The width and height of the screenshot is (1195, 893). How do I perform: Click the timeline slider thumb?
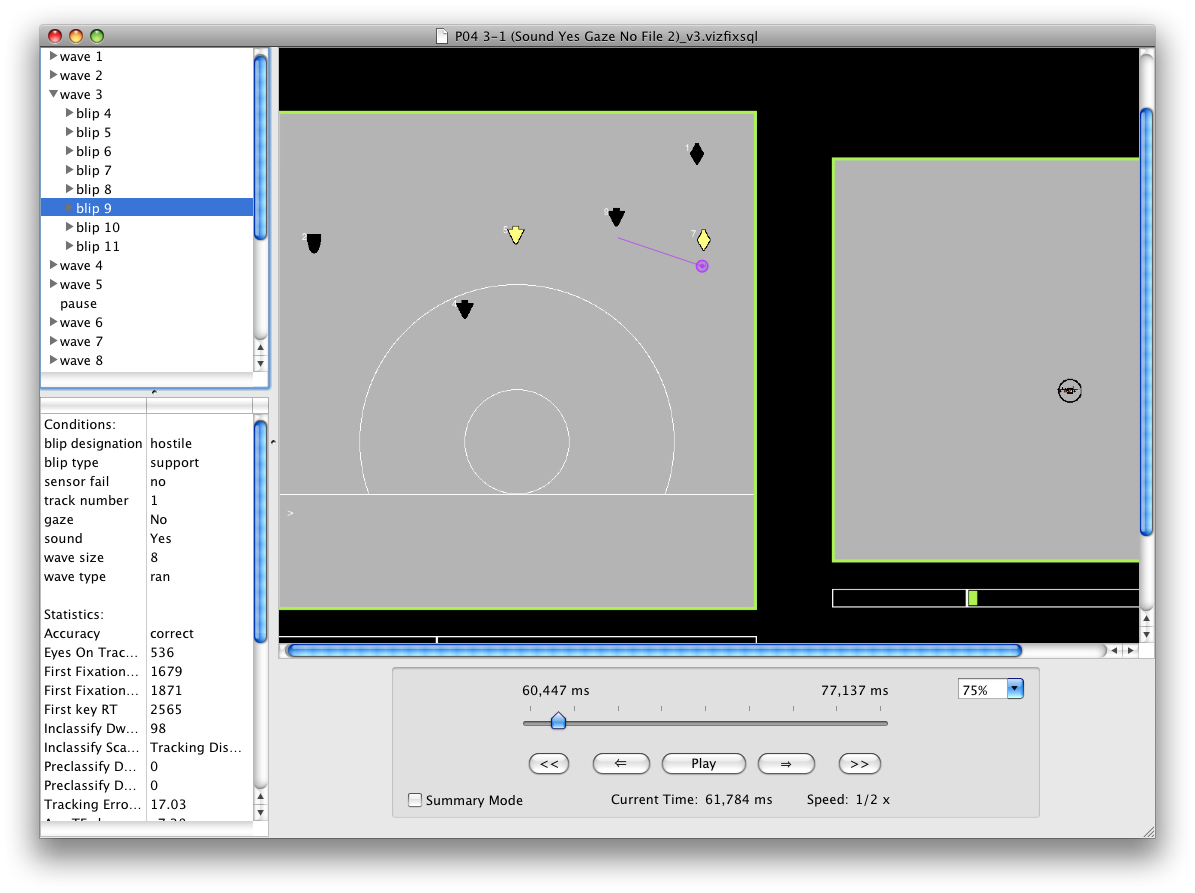558,720
